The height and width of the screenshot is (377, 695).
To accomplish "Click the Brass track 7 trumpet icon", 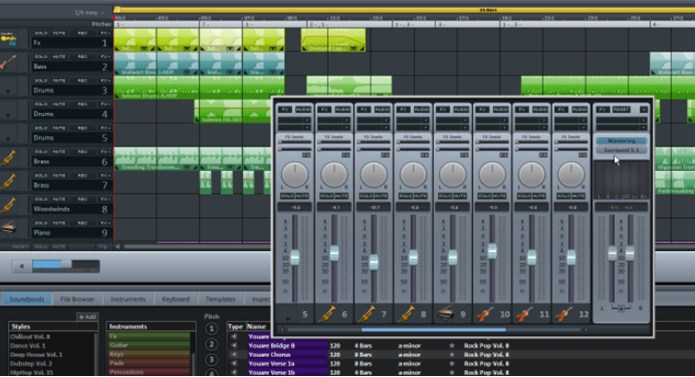I will (x=8, y=182).
